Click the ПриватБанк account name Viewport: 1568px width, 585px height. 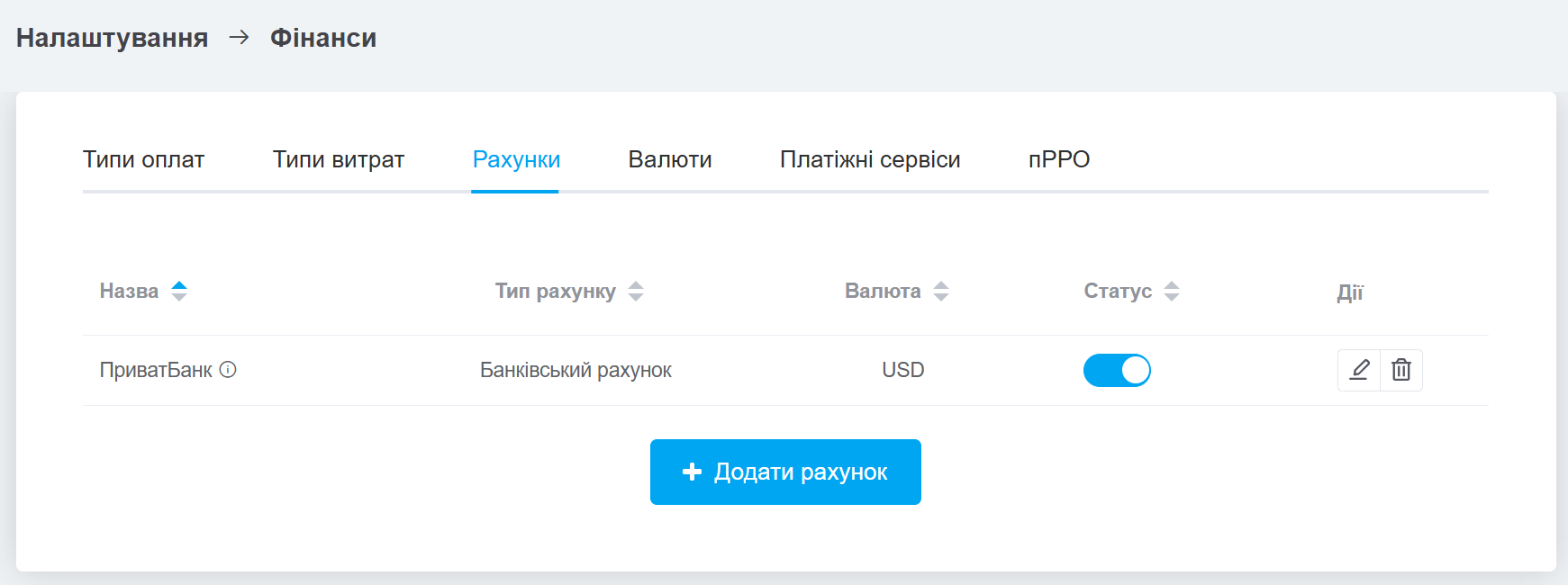tap(156, 370)
